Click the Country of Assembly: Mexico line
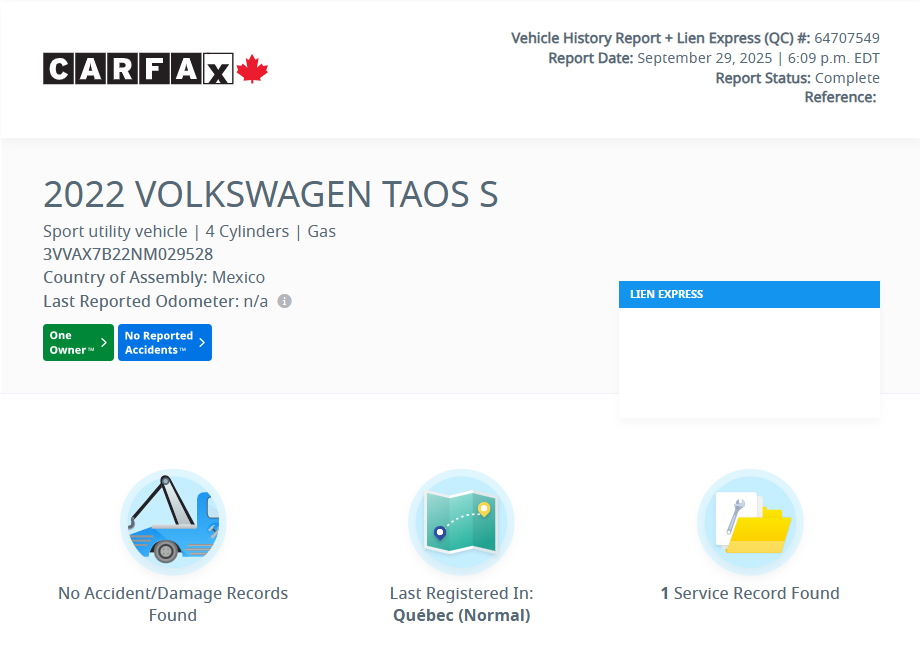Image resolution: width=920 pixels, height=646 pixels. (x=154, y=277)
